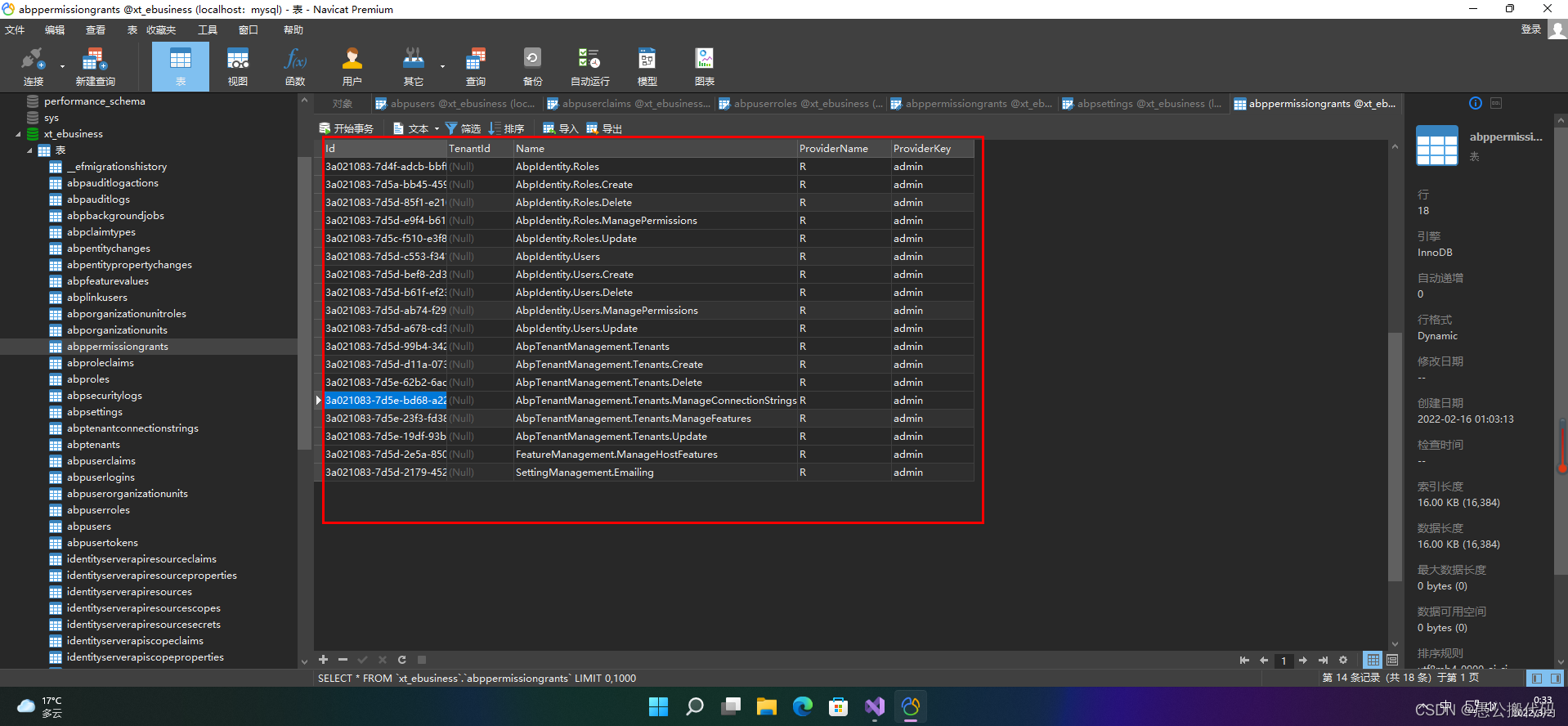The width and height of the screenshot is (1568, 726).
Task: Toggle the right information pane button
Action: [x=1555, y=678]
